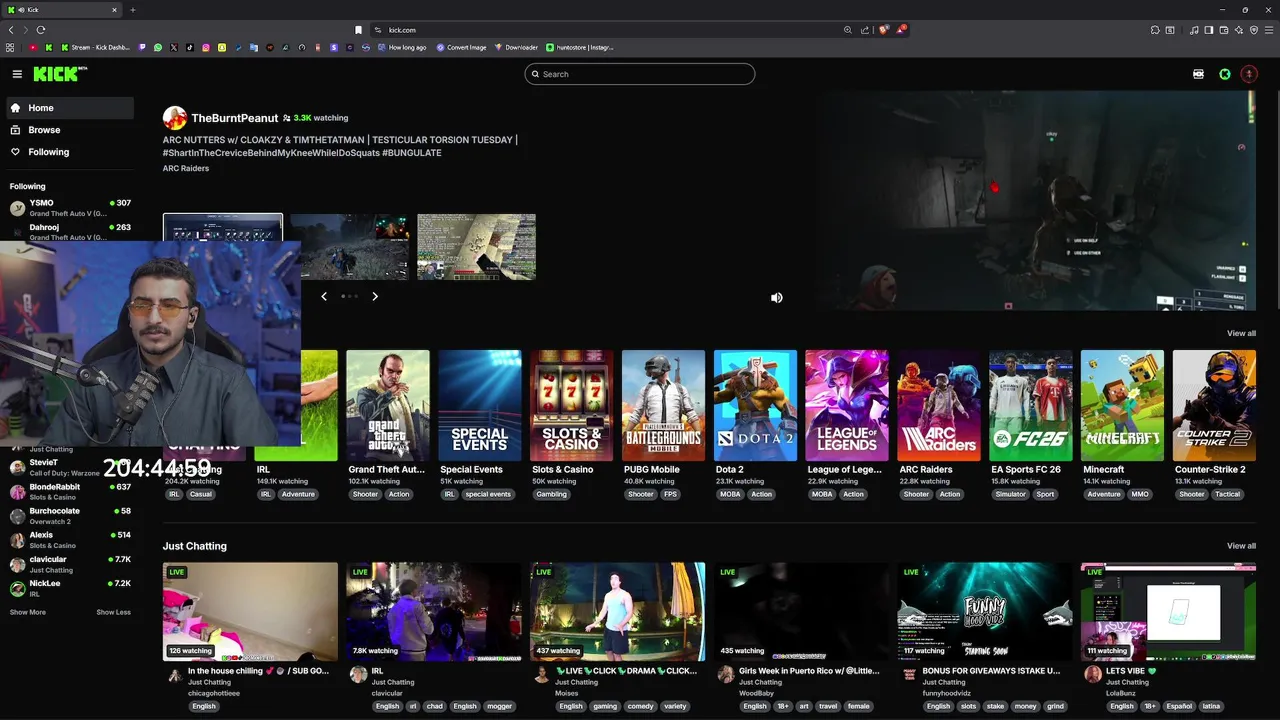Click View all above the category cards
The height and width of the screenshot is (720, 1280).
[1241, 333]
